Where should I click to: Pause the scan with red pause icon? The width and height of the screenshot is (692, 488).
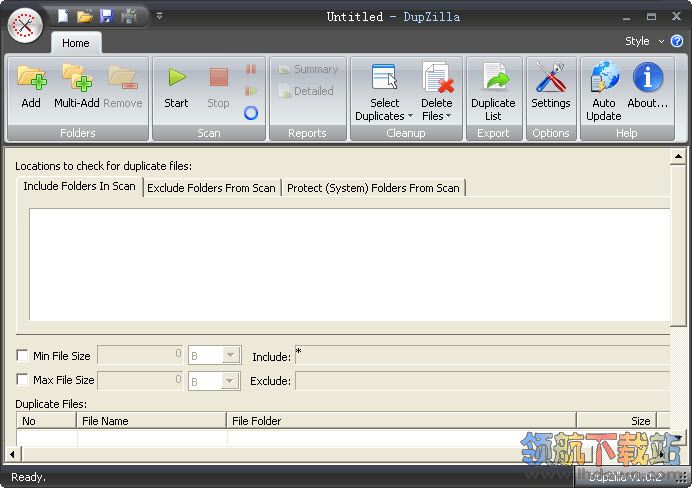click(x=251, y=69)
